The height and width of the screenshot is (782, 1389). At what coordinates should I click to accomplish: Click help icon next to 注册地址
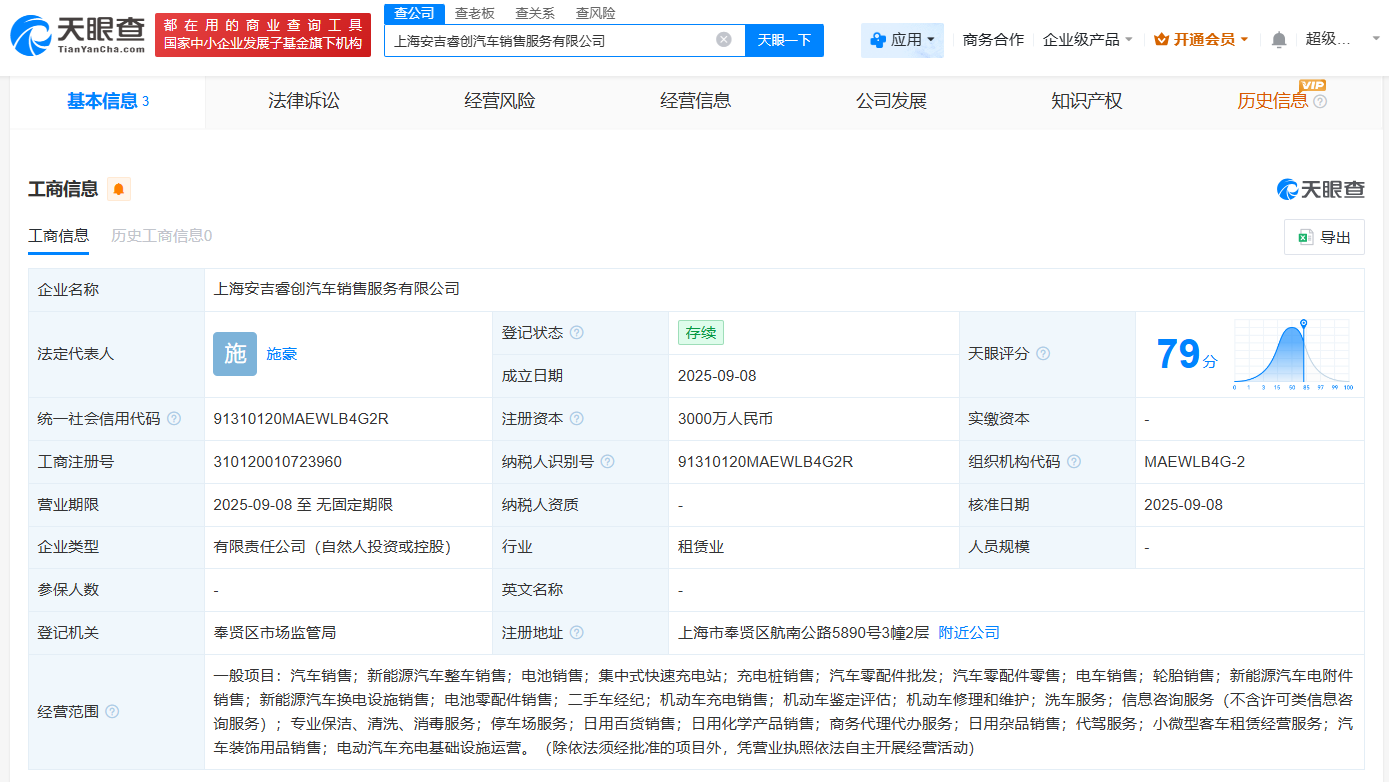pos(577,633)
